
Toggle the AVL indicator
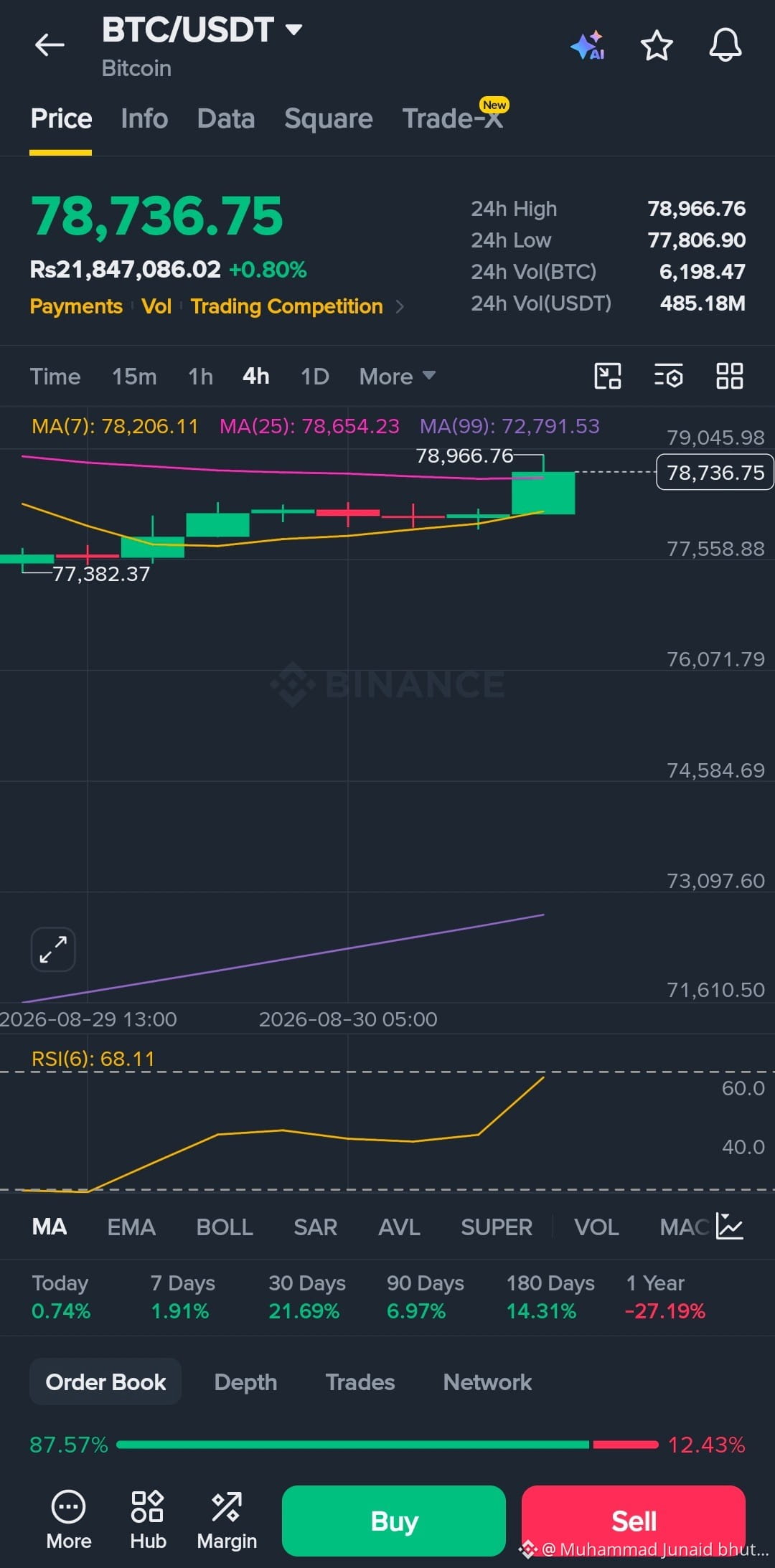(x=399, y=1227)
